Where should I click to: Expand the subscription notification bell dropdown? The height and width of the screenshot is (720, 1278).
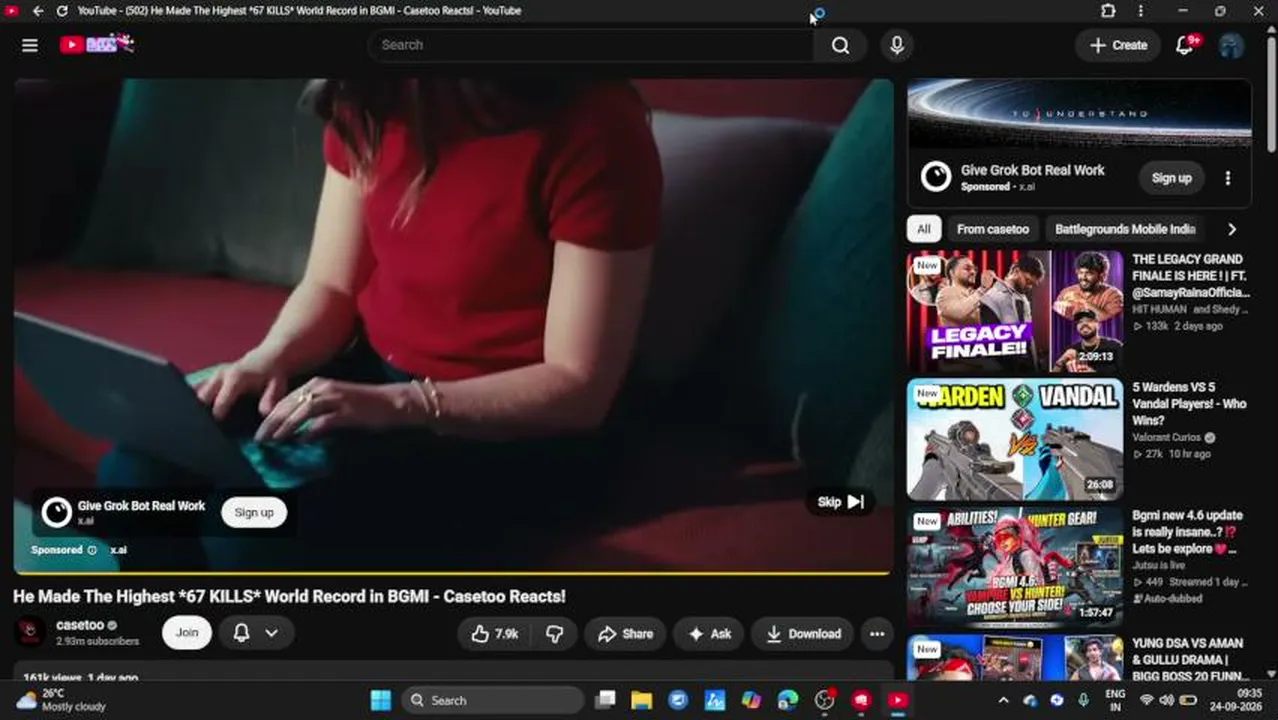coord(255,633)
